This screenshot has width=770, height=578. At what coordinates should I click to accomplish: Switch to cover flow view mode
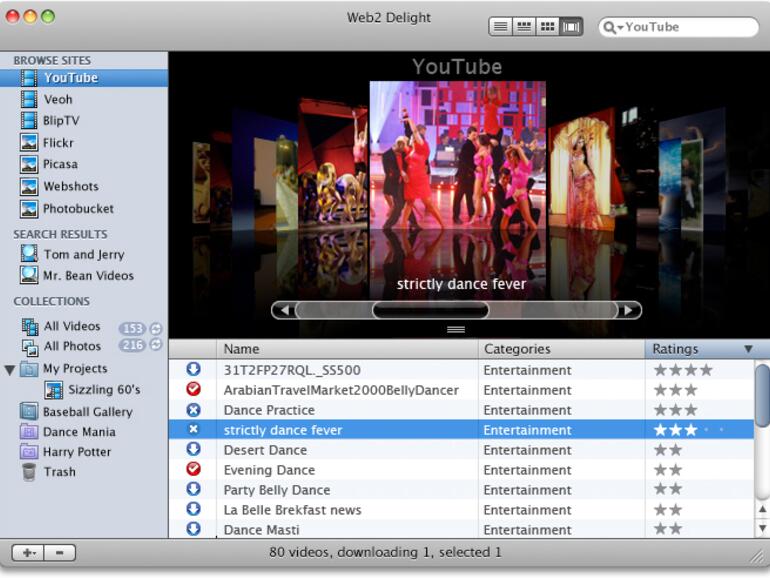(x=571, y=27)
